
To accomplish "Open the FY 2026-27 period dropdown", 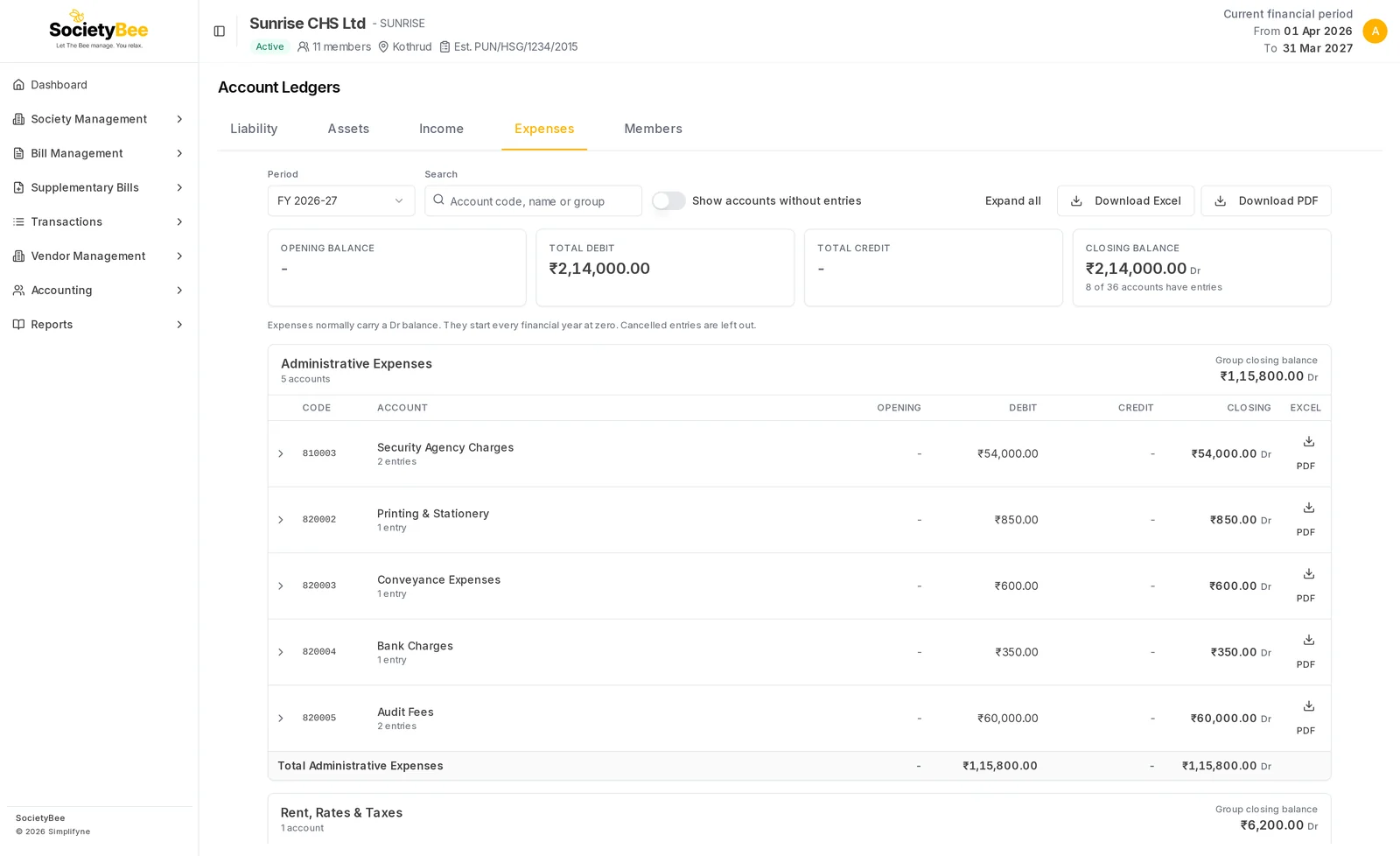I will [341, 200].
